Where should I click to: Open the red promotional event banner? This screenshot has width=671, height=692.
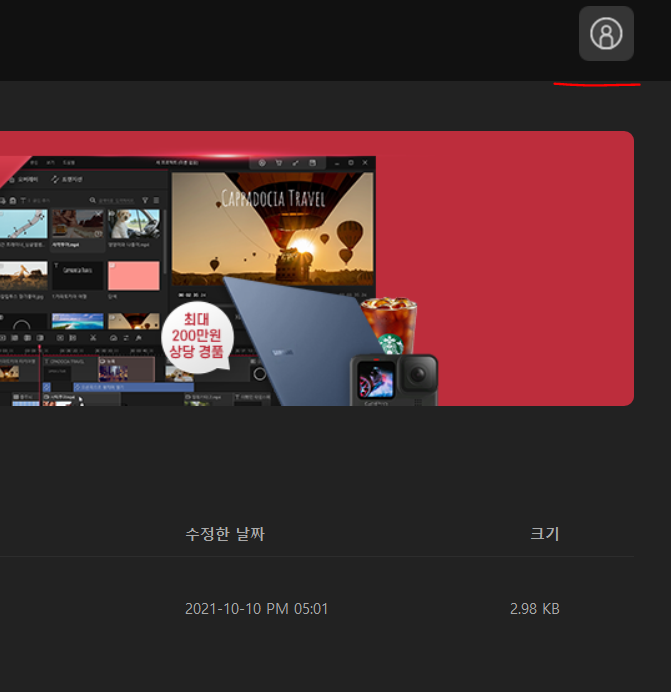point(317,268)
